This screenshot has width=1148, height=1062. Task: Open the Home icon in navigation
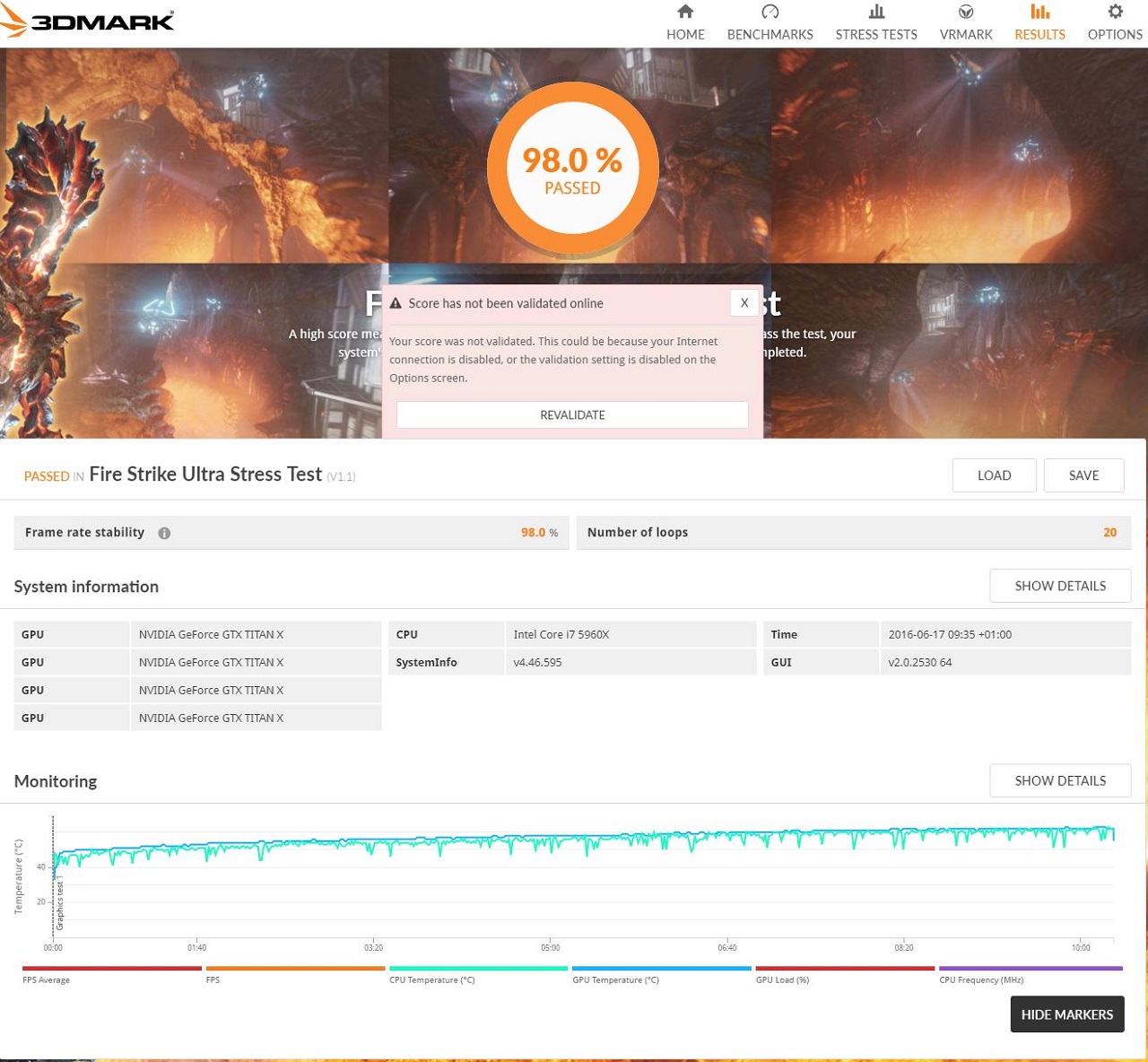[685, 12]
